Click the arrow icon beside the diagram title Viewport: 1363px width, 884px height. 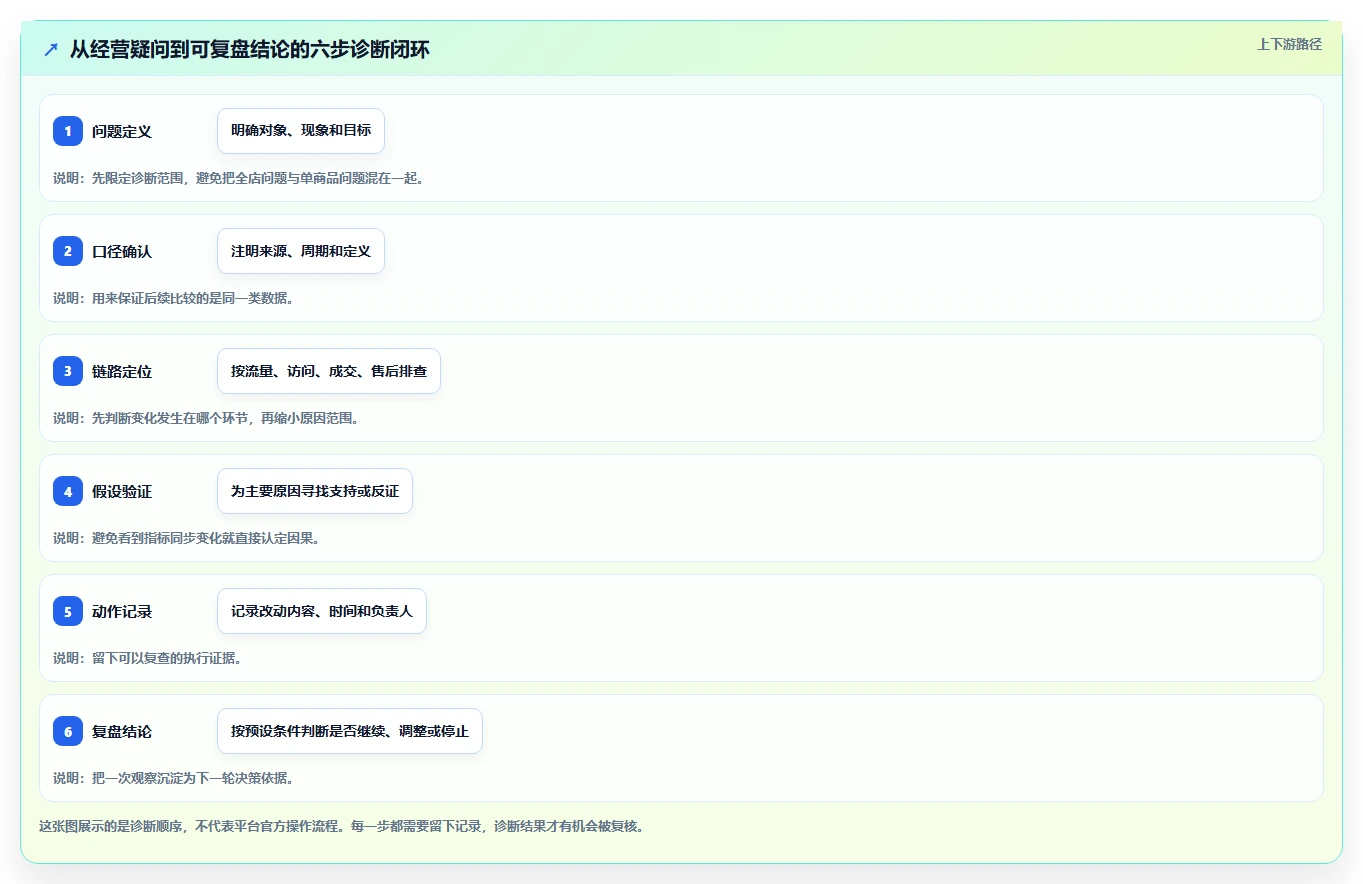coord(51,49)
